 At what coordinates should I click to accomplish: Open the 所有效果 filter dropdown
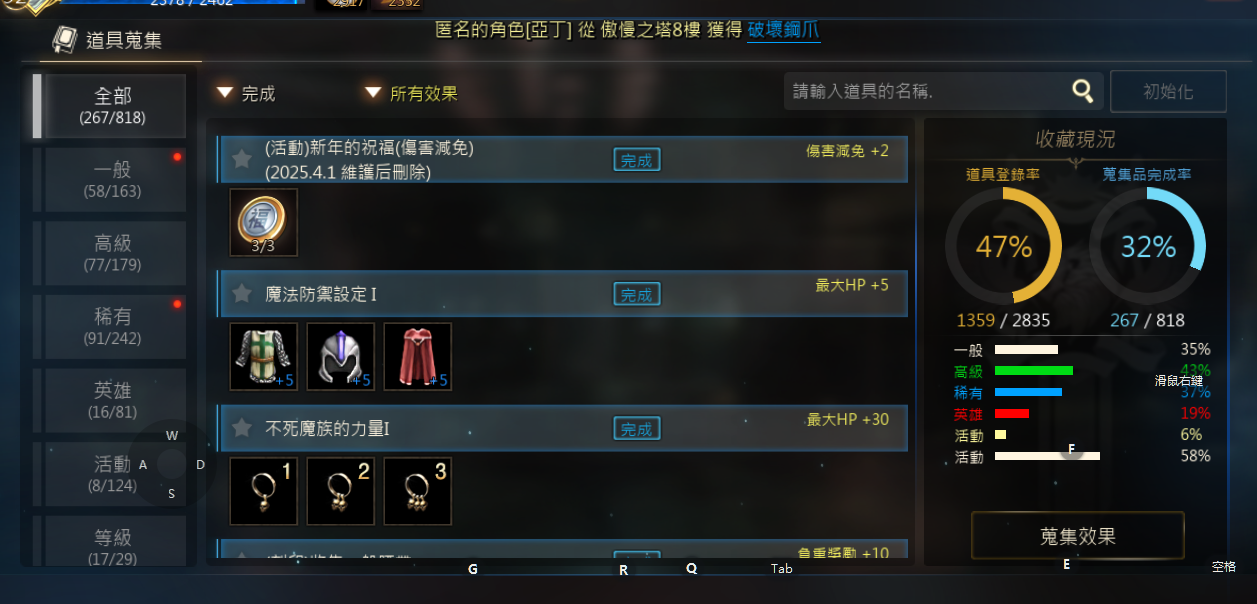pos(411,93)
